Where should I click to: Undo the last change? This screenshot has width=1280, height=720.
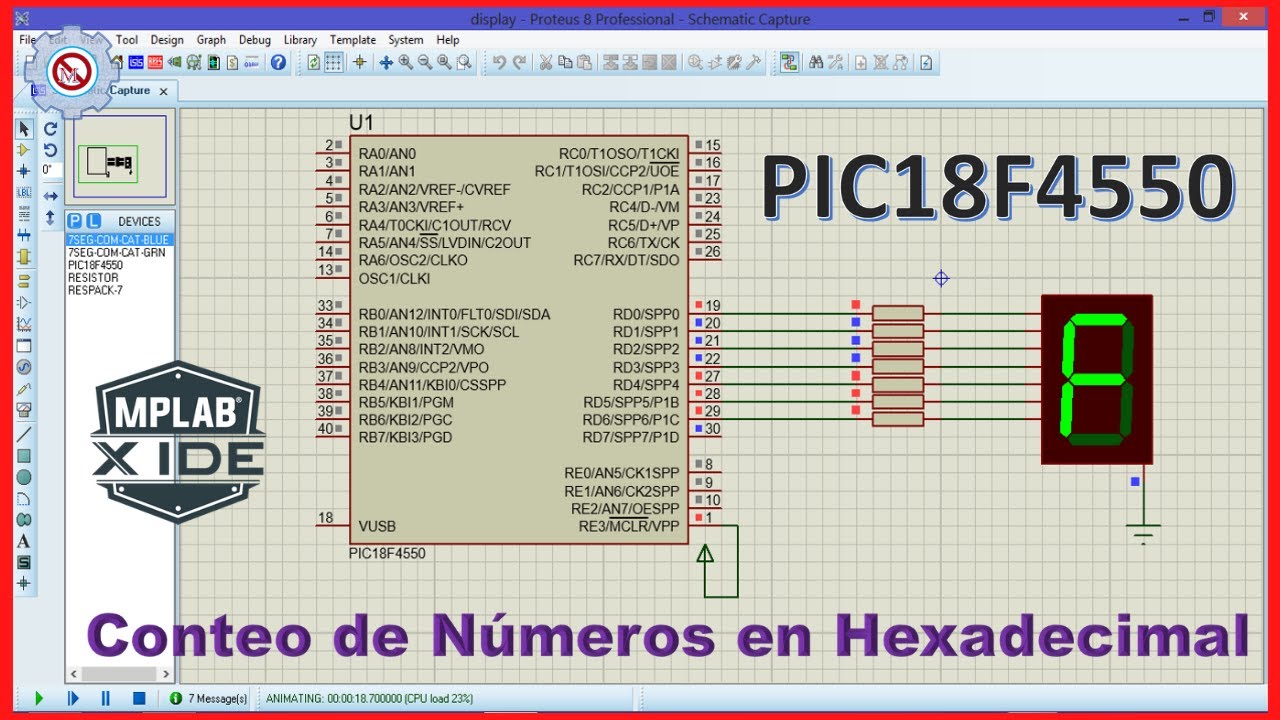(x=499, y=62)
